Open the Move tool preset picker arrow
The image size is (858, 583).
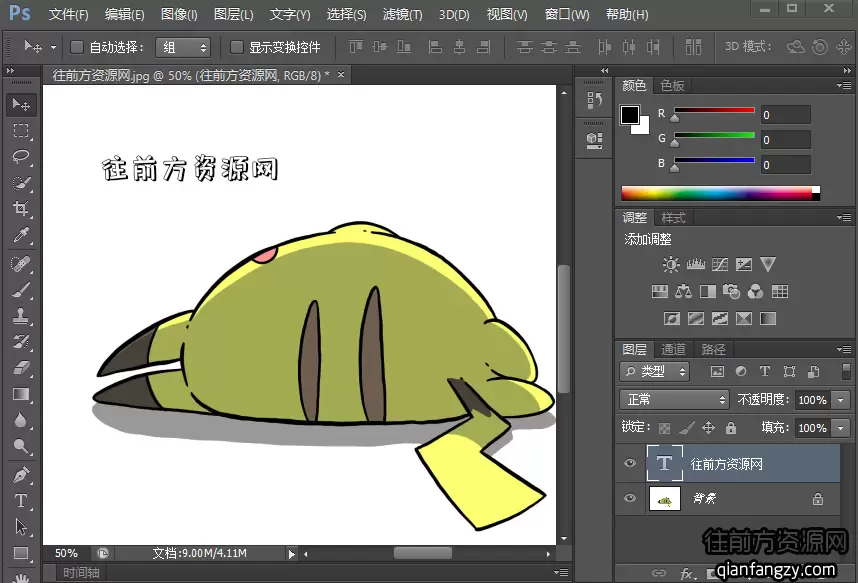53,48
